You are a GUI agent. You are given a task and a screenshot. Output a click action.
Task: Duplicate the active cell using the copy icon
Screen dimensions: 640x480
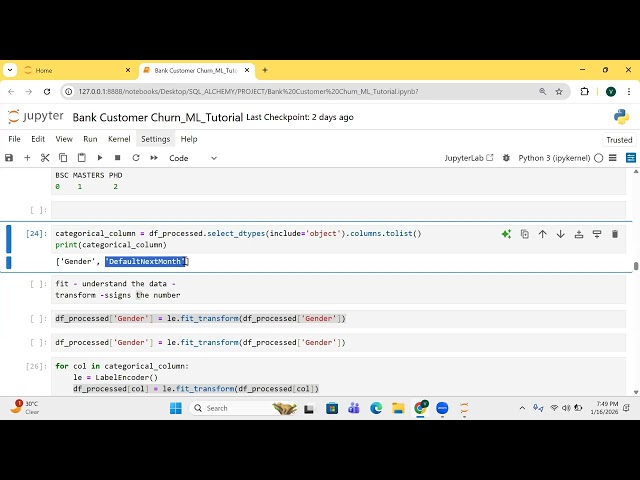point(525,234)
